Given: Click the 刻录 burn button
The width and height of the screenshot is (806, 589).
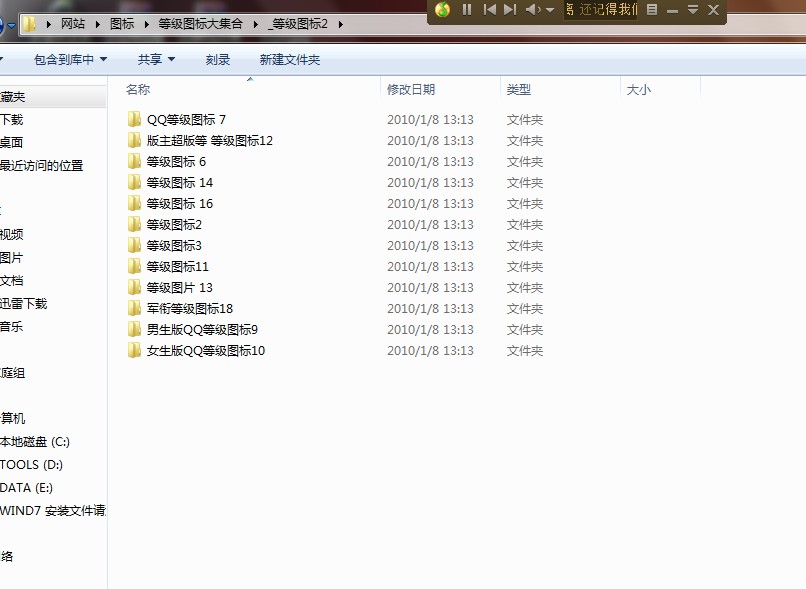Looking at the screenshot, I should [216, 60].
